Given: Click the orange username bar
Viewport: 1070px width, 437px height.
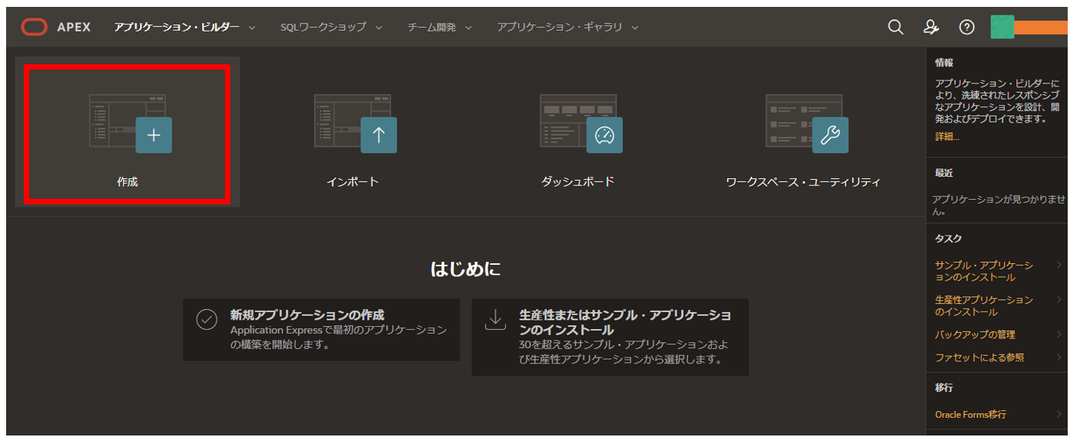Looking at the screenshot, I should (x=1041, y=27).
